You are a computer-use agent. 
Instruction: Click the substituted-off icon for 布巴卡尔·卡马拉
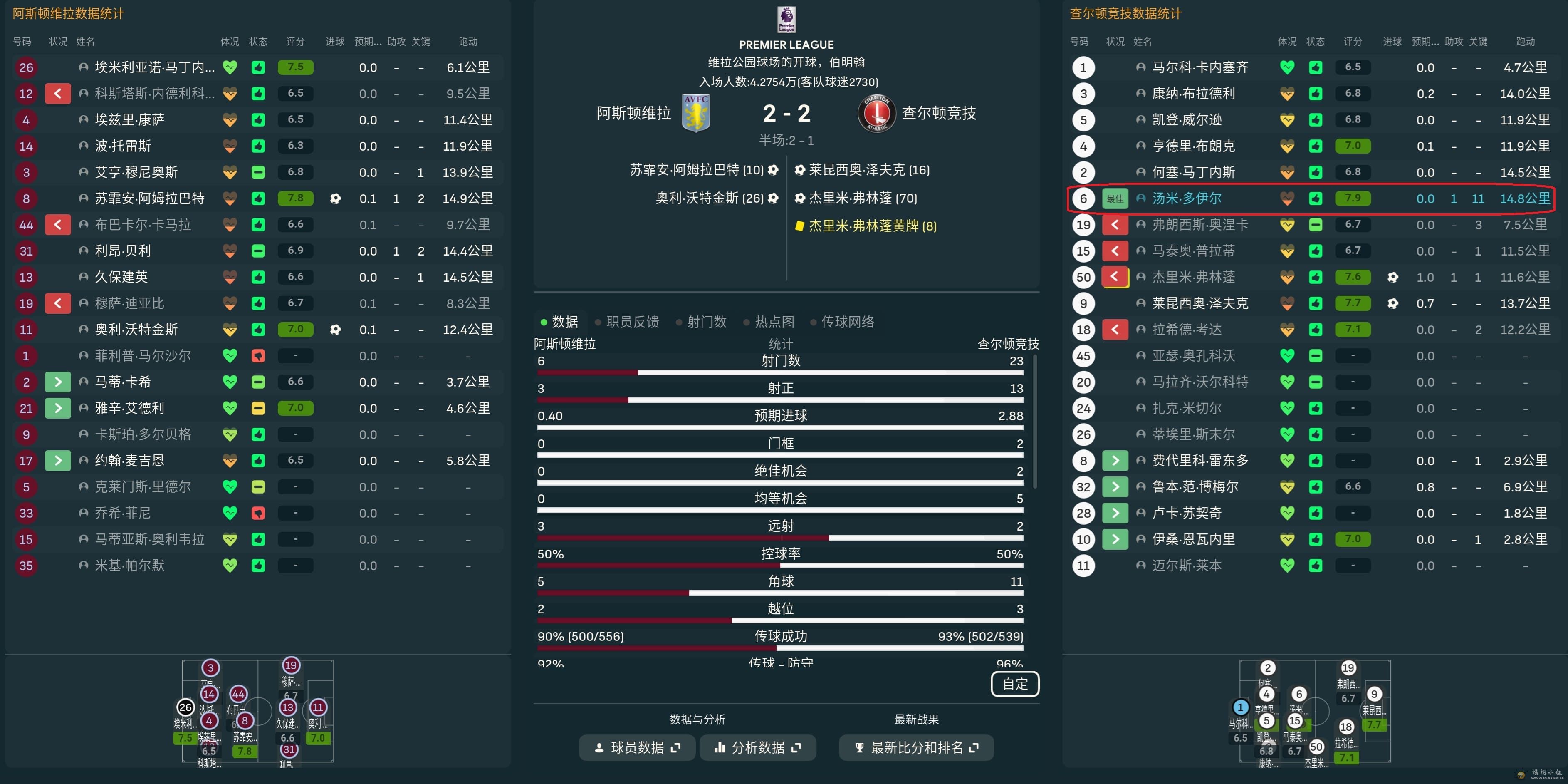(x=58, y=225)
